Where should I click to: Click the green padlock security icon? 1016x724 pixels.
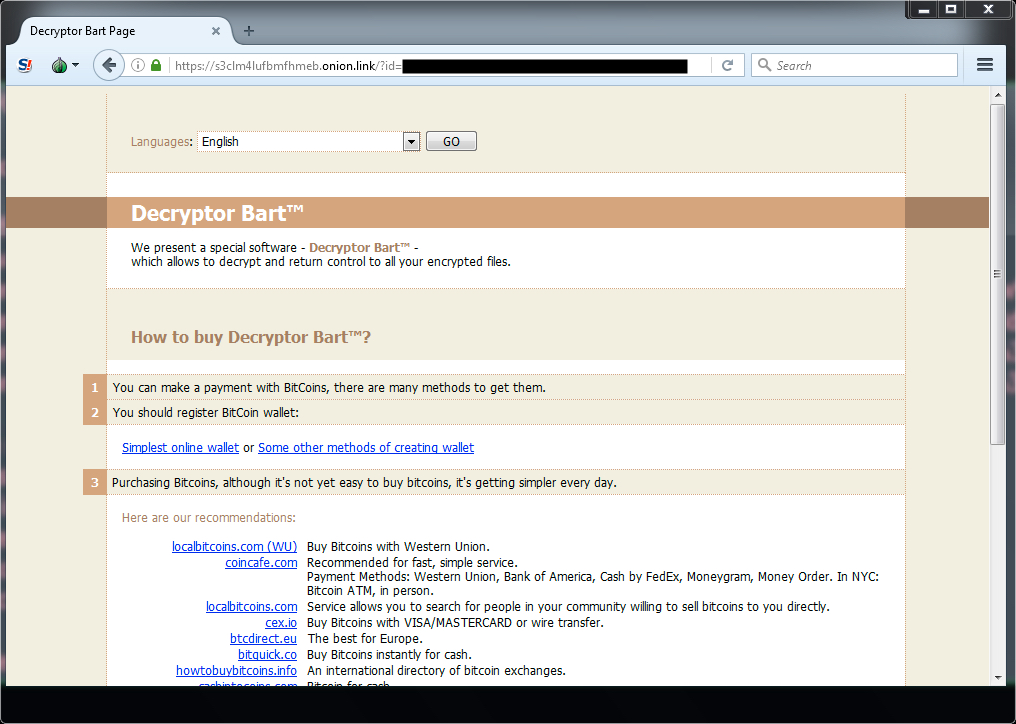[x=156, y=65]
